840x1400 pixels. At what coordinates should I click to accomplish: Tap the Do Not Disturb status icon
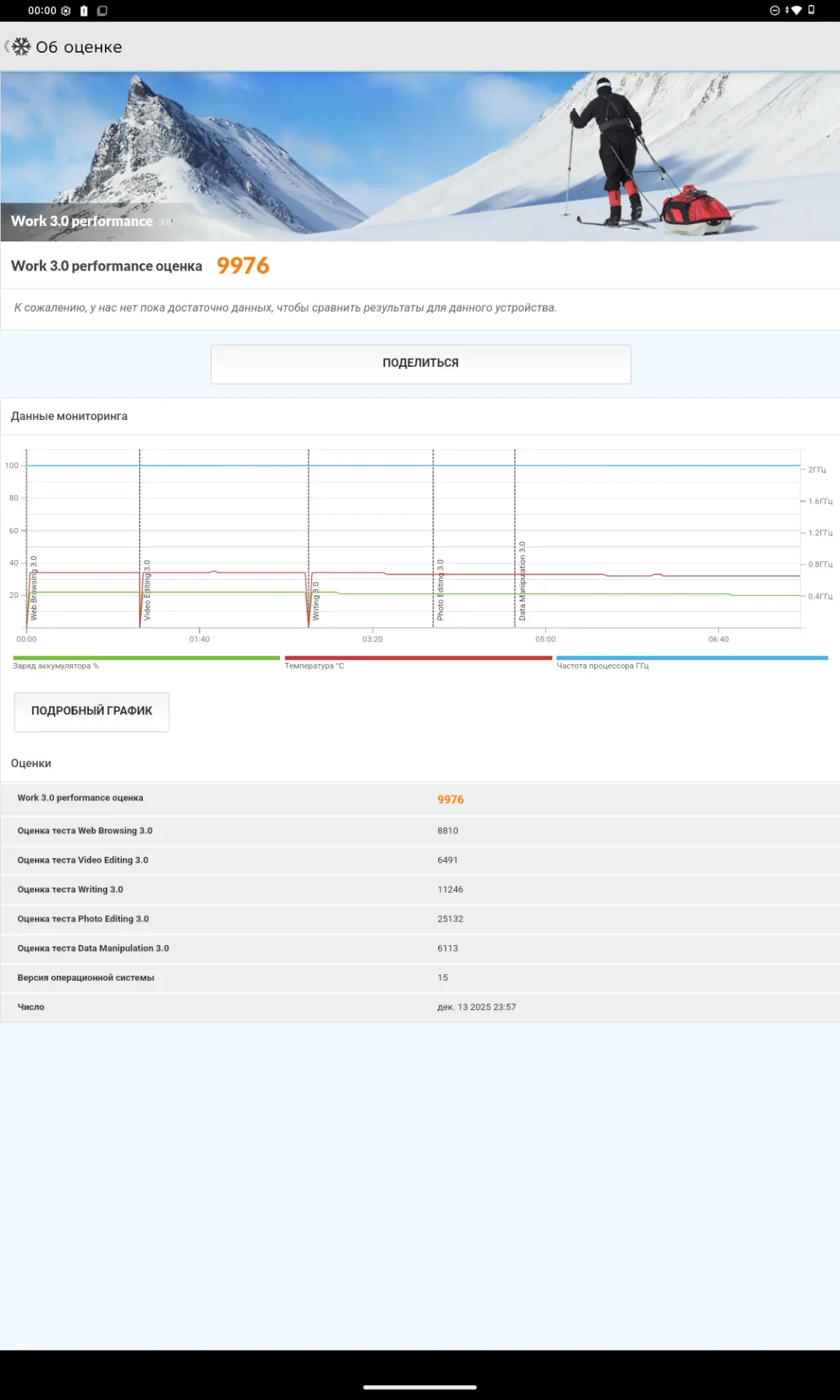pyautogui.click(x=774, y=10)
